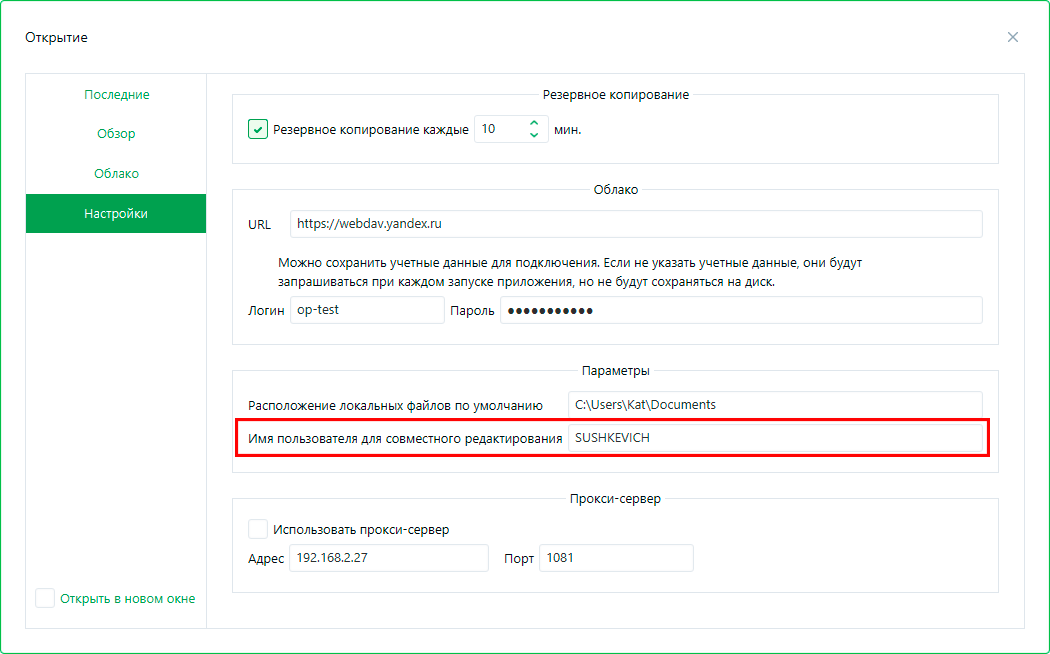The height and width of the screenshot is (654, 1050).
Task: Select the Облако tab
Action: [116, 174]
